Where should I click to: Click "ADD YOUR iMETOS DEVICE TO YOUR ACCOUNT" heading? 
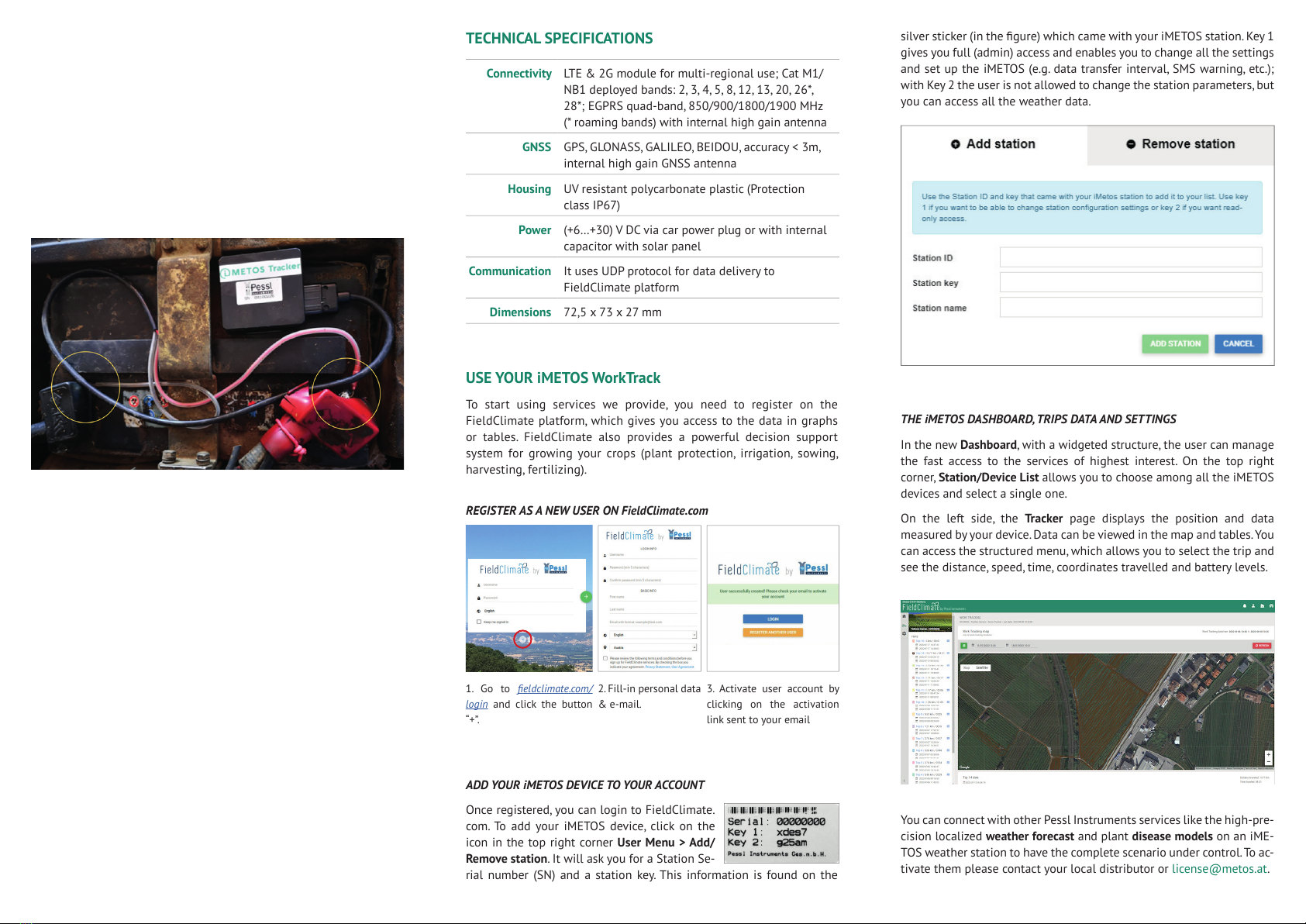585,784
